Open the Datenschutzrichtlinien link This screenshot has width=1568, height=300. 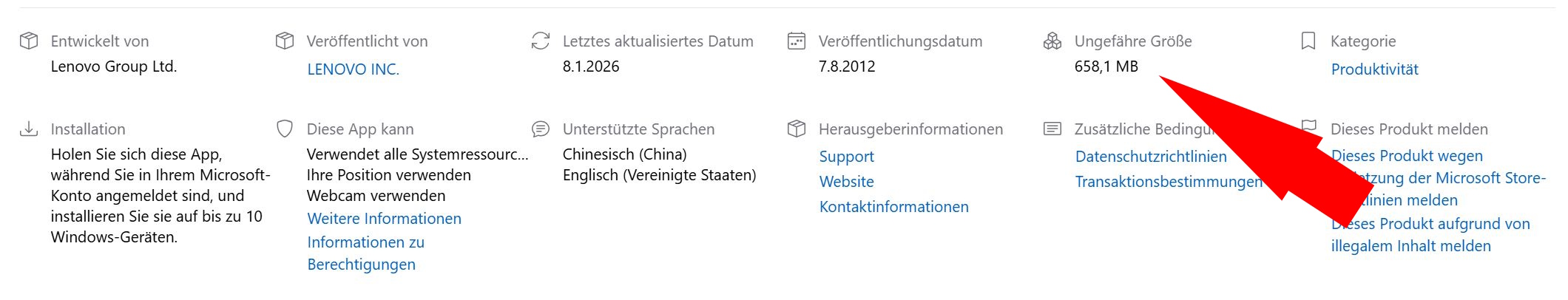point(1150,157)
